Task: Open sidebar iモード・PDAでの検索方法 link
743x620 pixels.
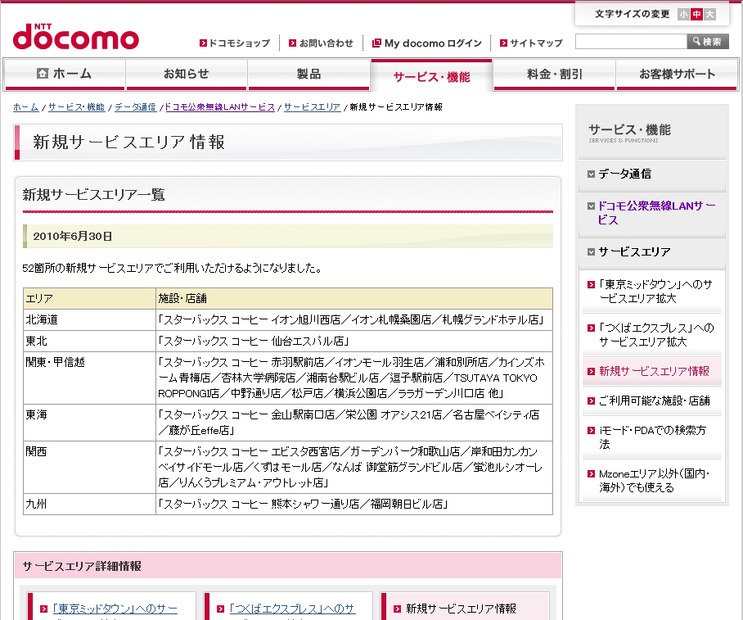Action: point(652,437)
